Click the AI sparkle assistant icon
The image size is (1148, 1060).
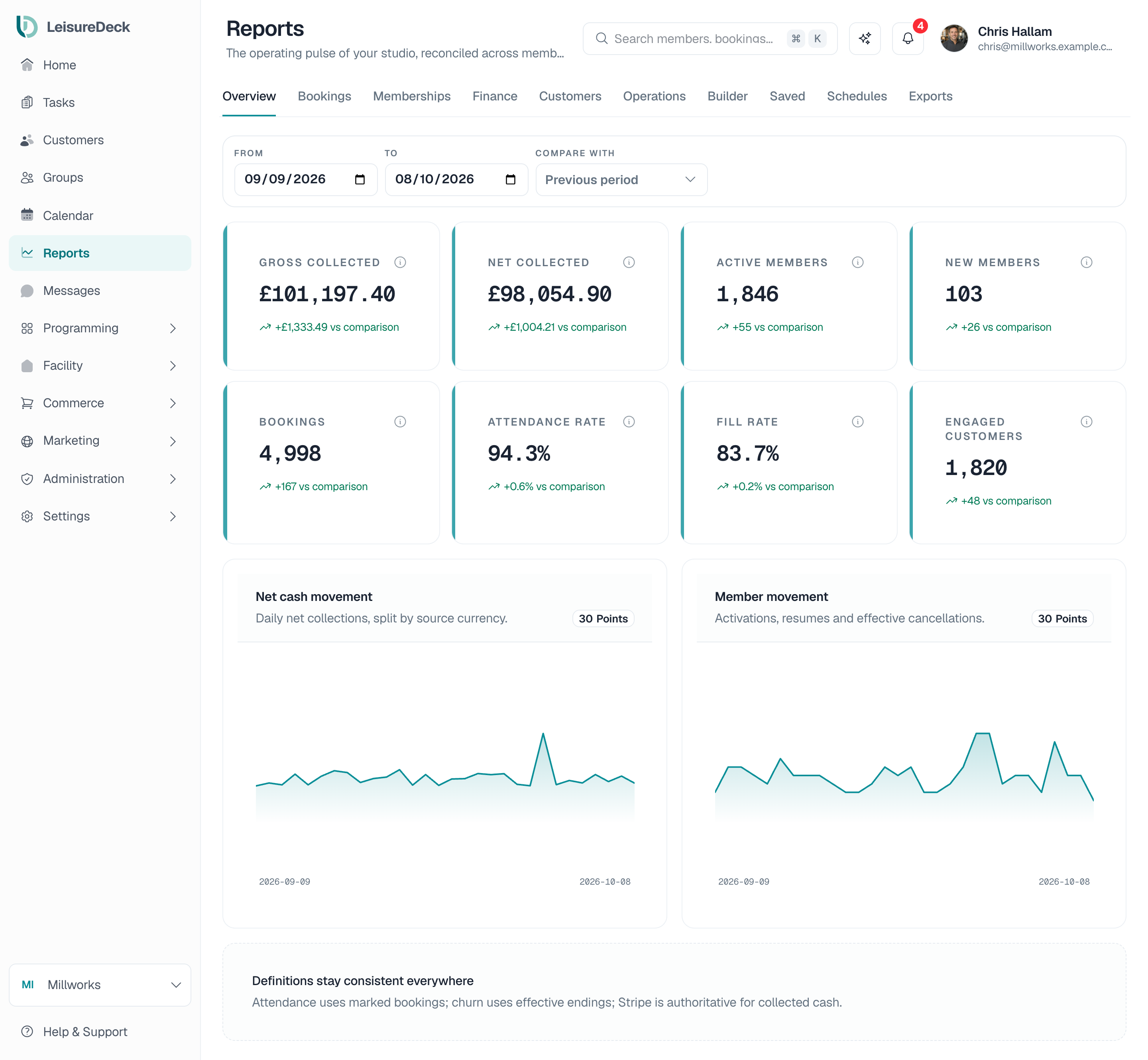(x=864, y=38)
